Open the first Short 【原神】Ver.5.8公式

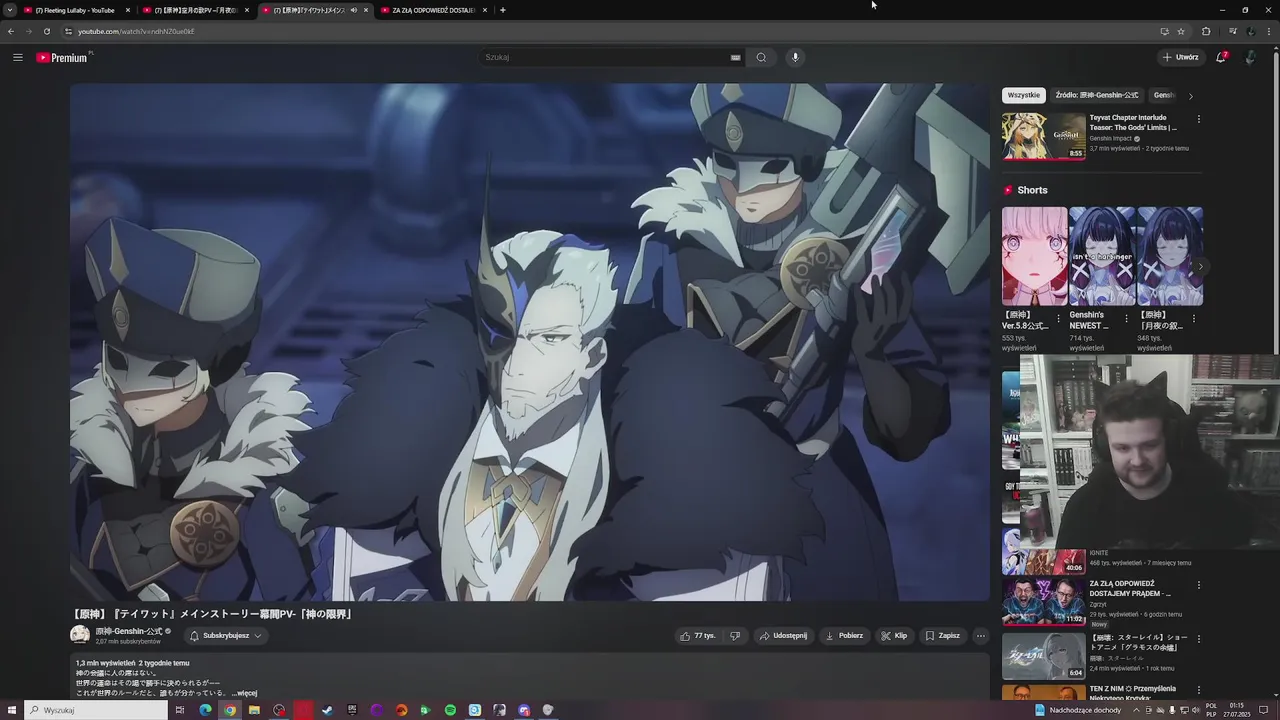tap(1034, 256)
